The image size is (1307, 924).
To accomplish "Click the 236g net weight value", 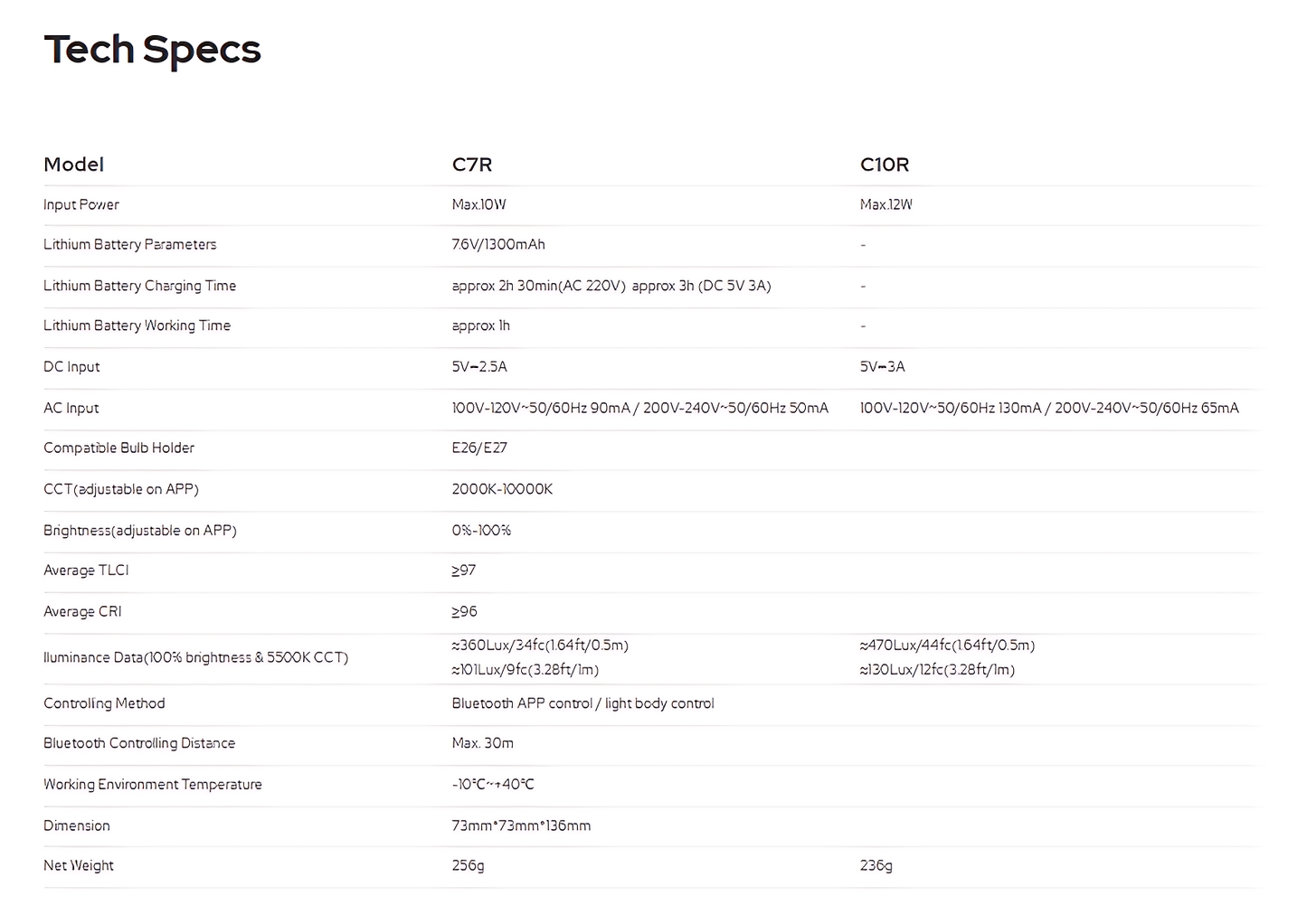I will point(876,866).
